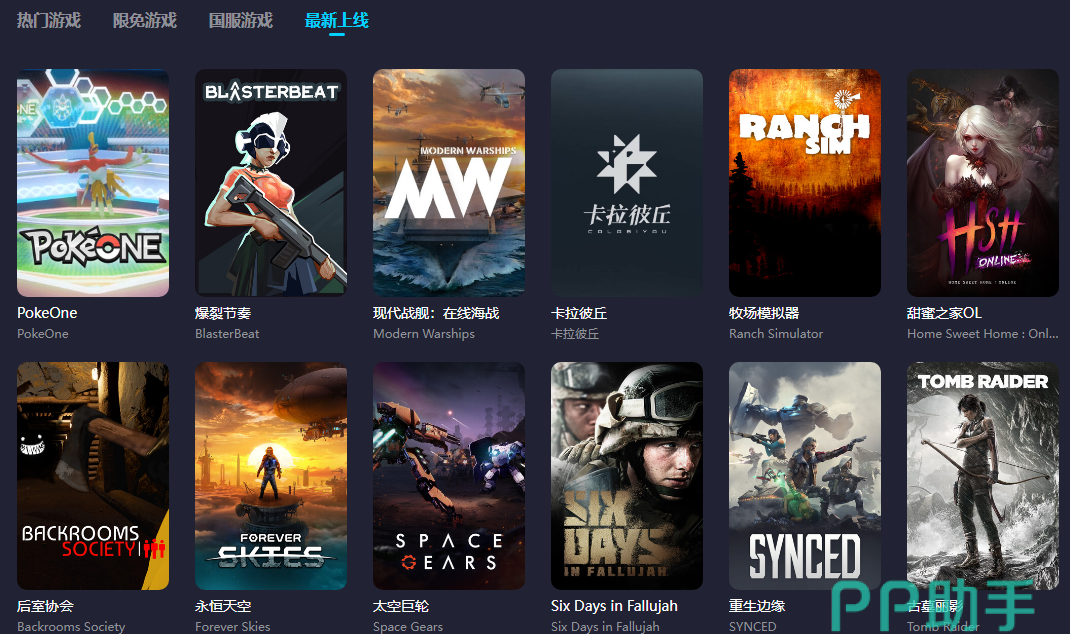Open the SYNCED game cover
1070x634 pixels.
pyautogui.click(x=805, y=476)
